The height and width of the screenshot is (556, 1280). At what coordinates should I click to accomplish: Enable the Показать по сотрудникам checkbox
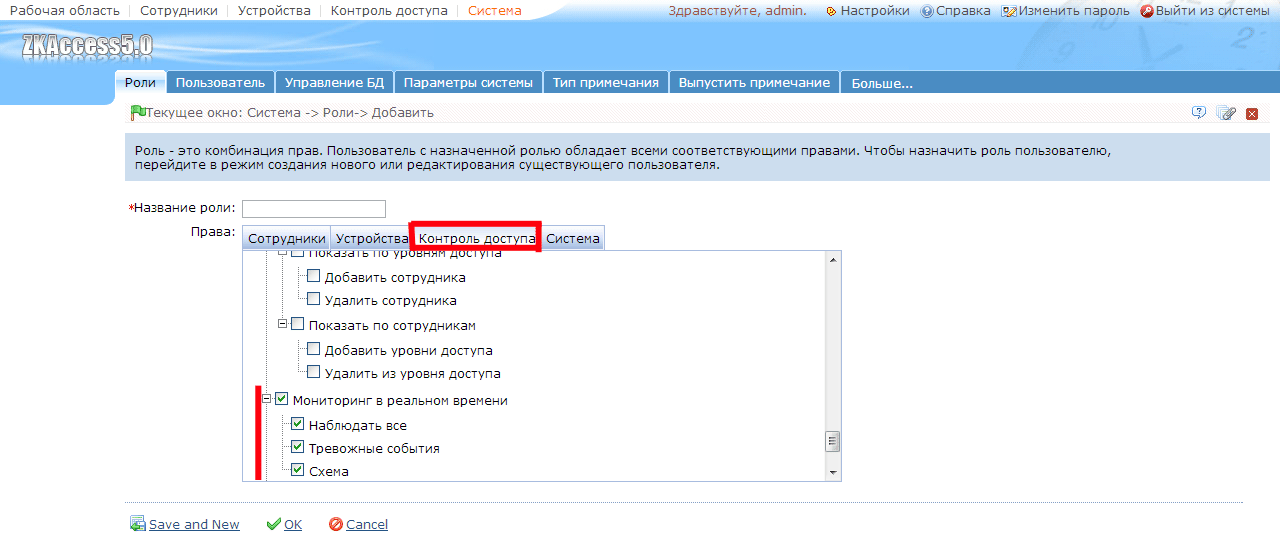298,324
